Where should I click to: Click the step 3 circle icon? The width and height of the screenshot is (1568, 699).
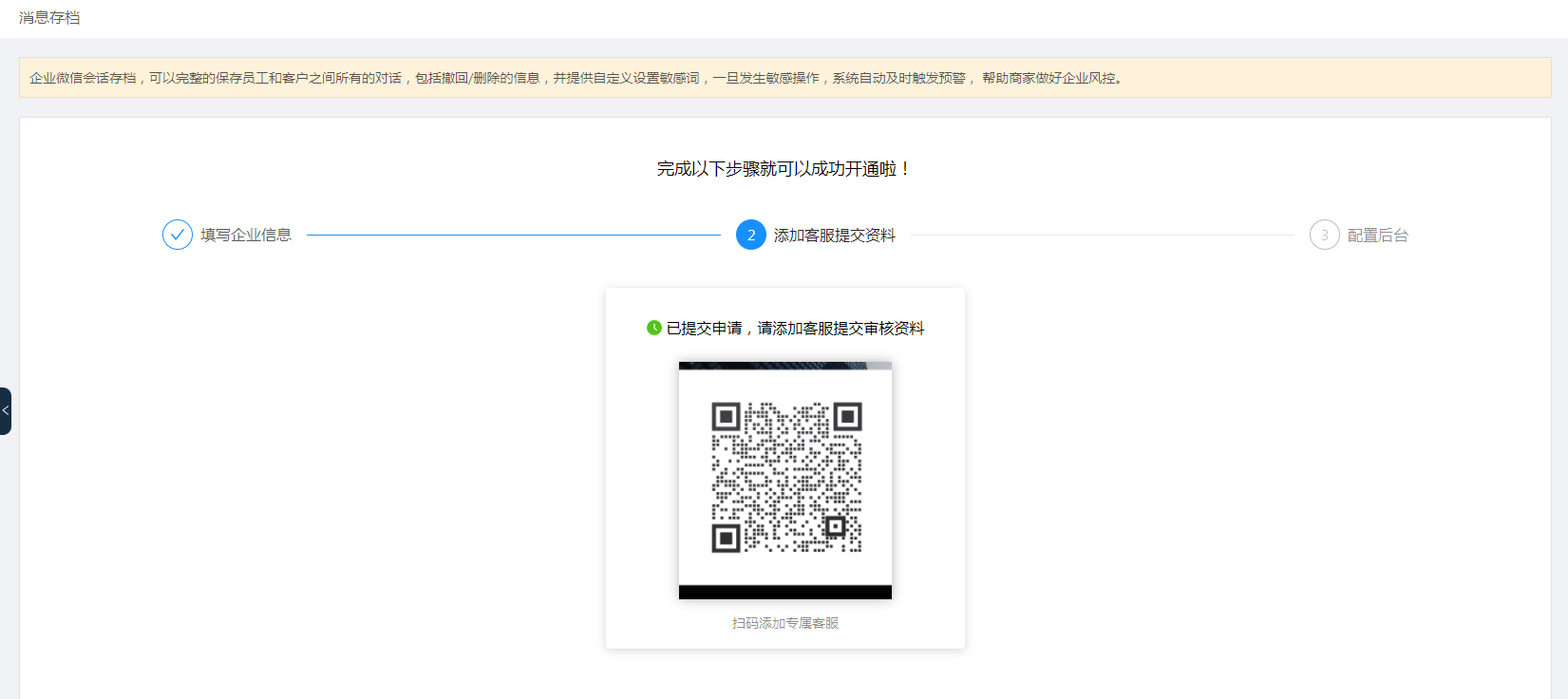click(1325, 235)
